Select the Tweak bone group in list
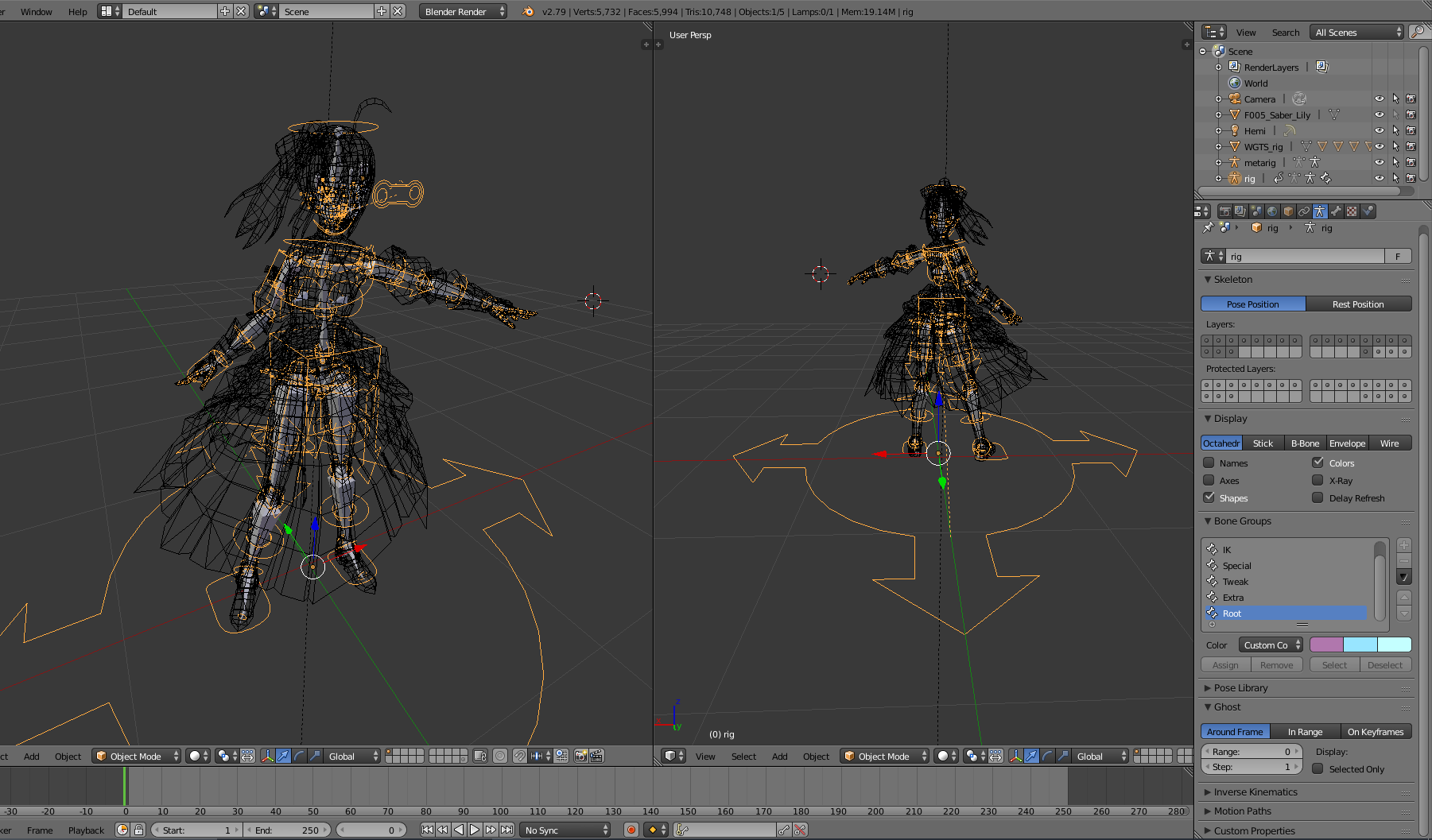1432x840 pixels. [1286, 582]
